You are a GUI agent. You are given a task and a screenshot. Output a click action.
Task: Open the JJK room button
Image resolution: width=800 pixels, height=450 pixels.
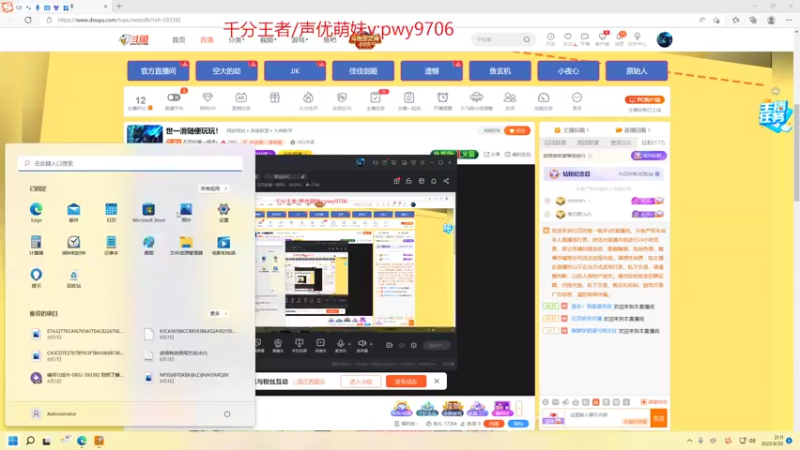(x=295, y=71)
